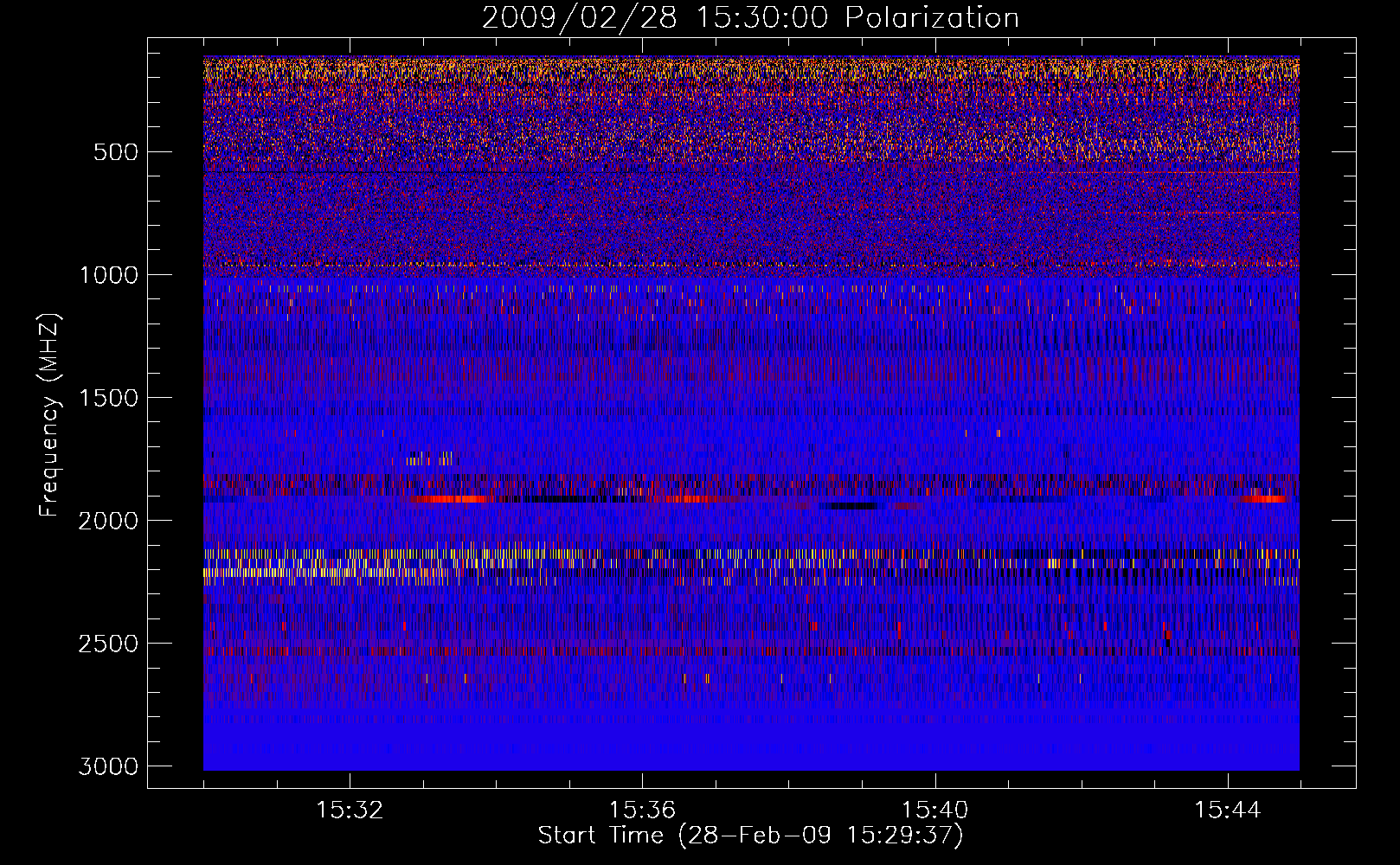Click the 15:40 time tick label

coord(934,811)
